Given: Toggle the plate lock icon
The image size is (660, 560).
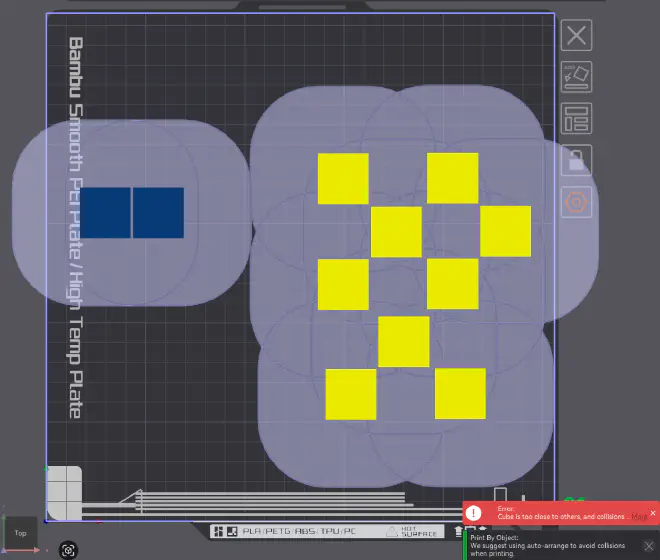Looking at the screenshot, I should pyautogui.click(x=577, y=160).
